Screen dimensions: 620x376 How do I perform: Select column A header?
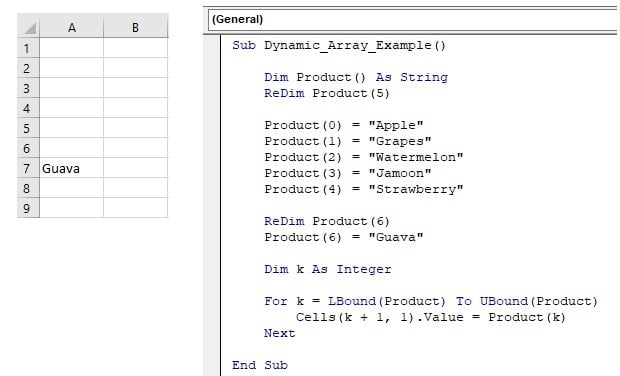(72, 27)
